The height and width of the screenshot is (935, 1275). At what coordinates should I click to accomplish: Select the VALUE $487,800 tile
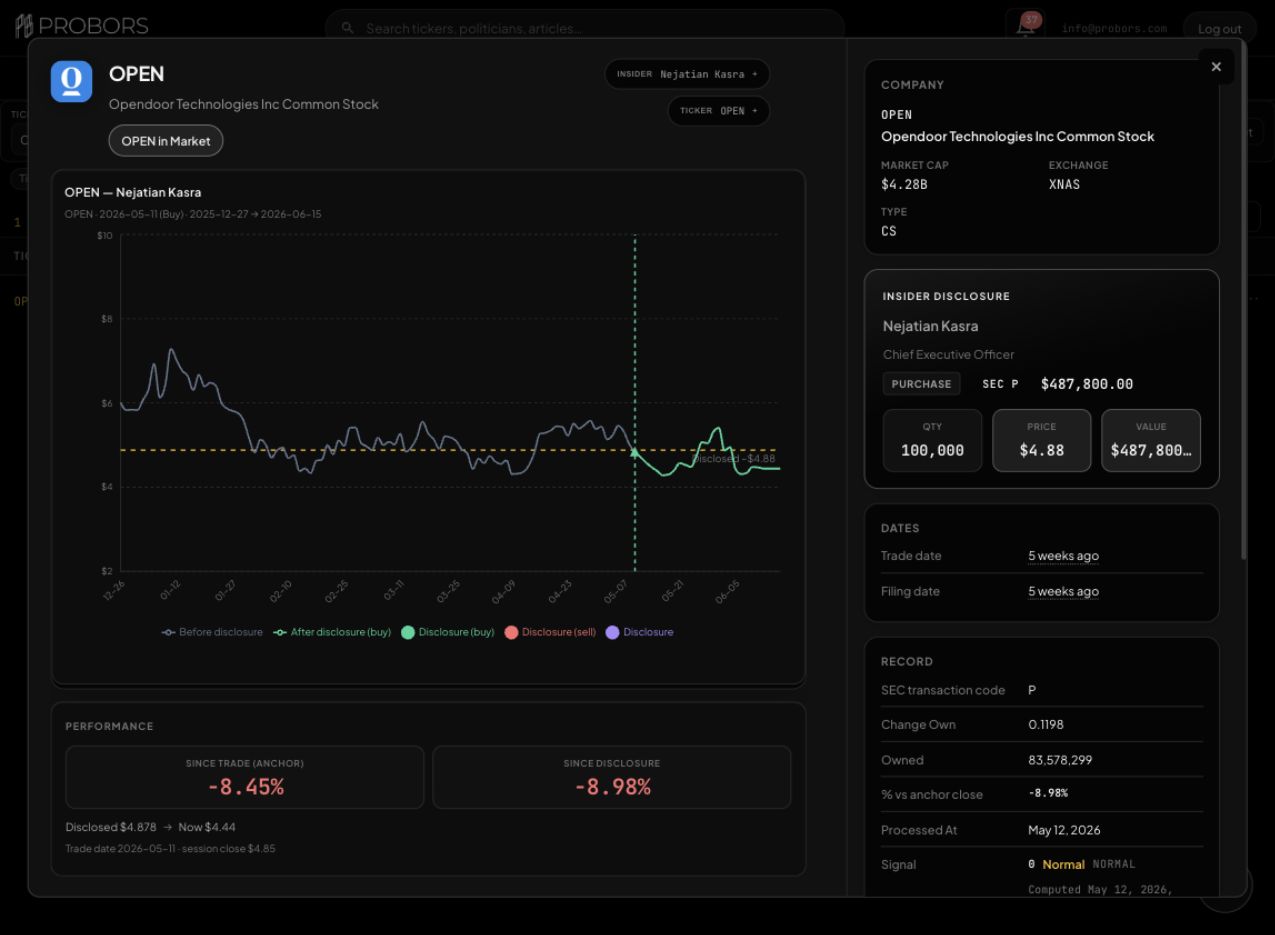pyautogui.click(x=1151, y=440)
